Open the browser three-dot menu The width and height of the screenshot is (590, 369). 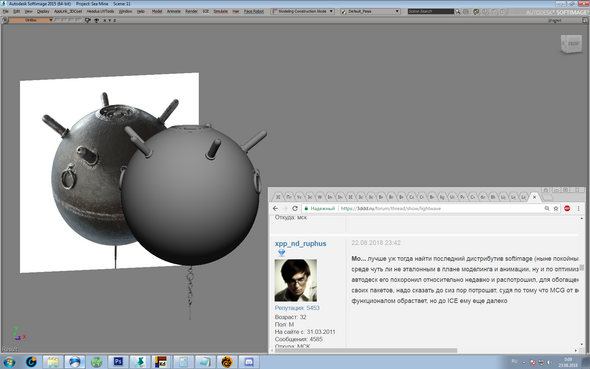pyautogui.click(x=579, y=208)
